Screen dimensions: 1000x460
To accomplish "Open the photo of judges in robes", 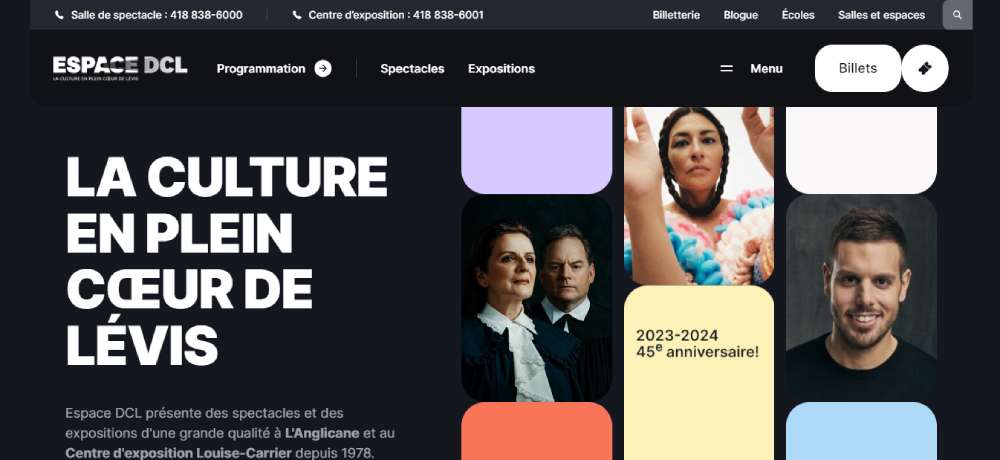I will [536, 298].
